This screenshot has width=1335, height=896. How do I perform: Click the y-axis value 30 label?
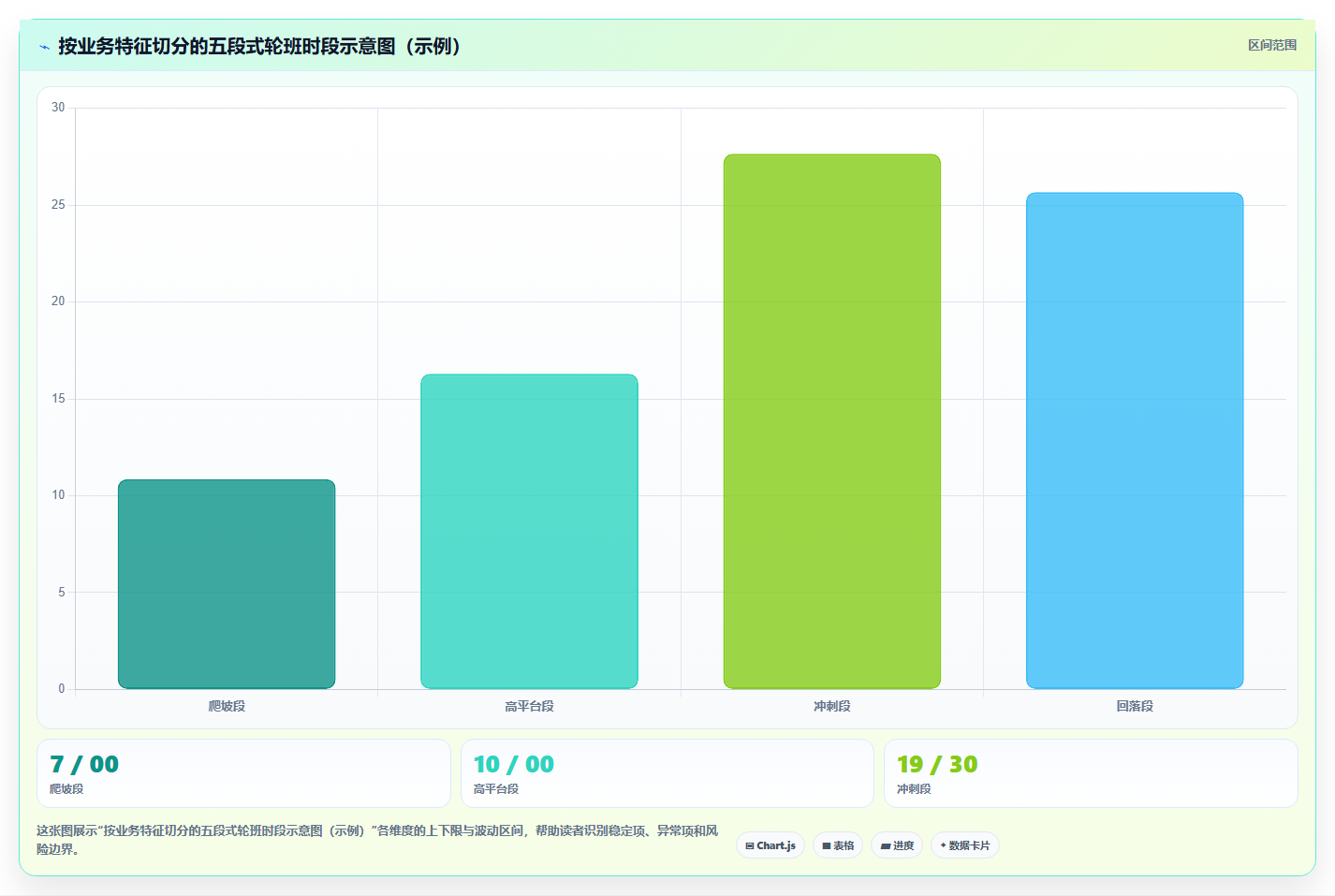click(58, 108)
